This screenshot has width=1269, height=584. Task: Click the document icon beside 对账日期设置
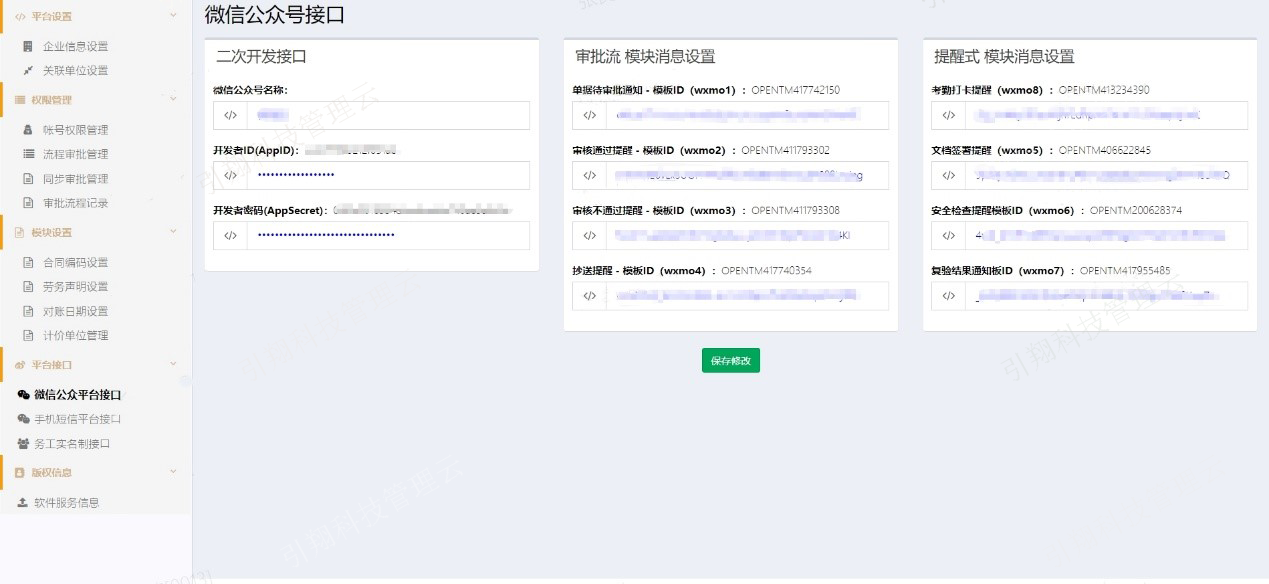[x=28, y=311]
